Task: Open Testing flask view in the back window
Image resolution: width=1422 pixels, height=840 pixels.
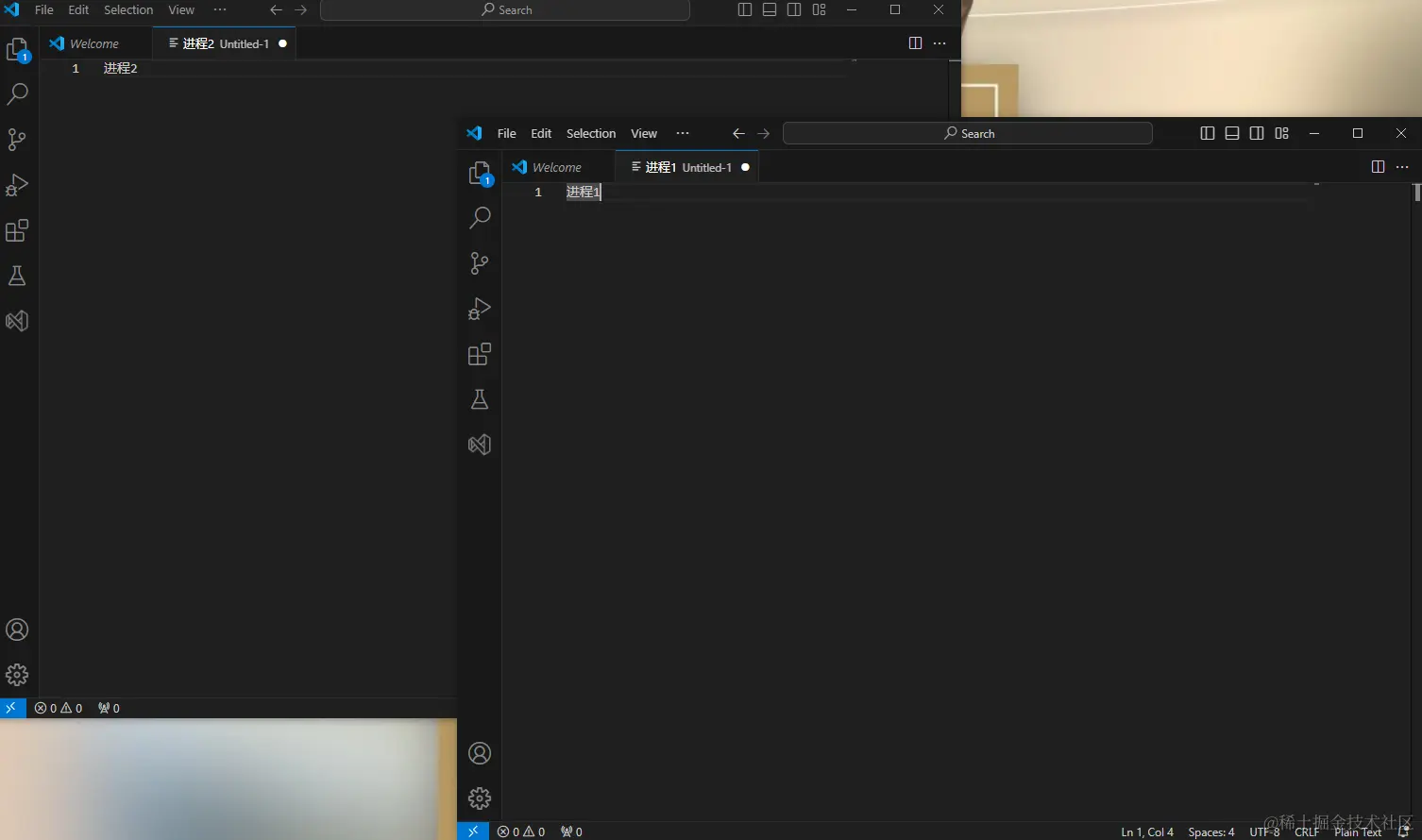Action: [17, 276]
